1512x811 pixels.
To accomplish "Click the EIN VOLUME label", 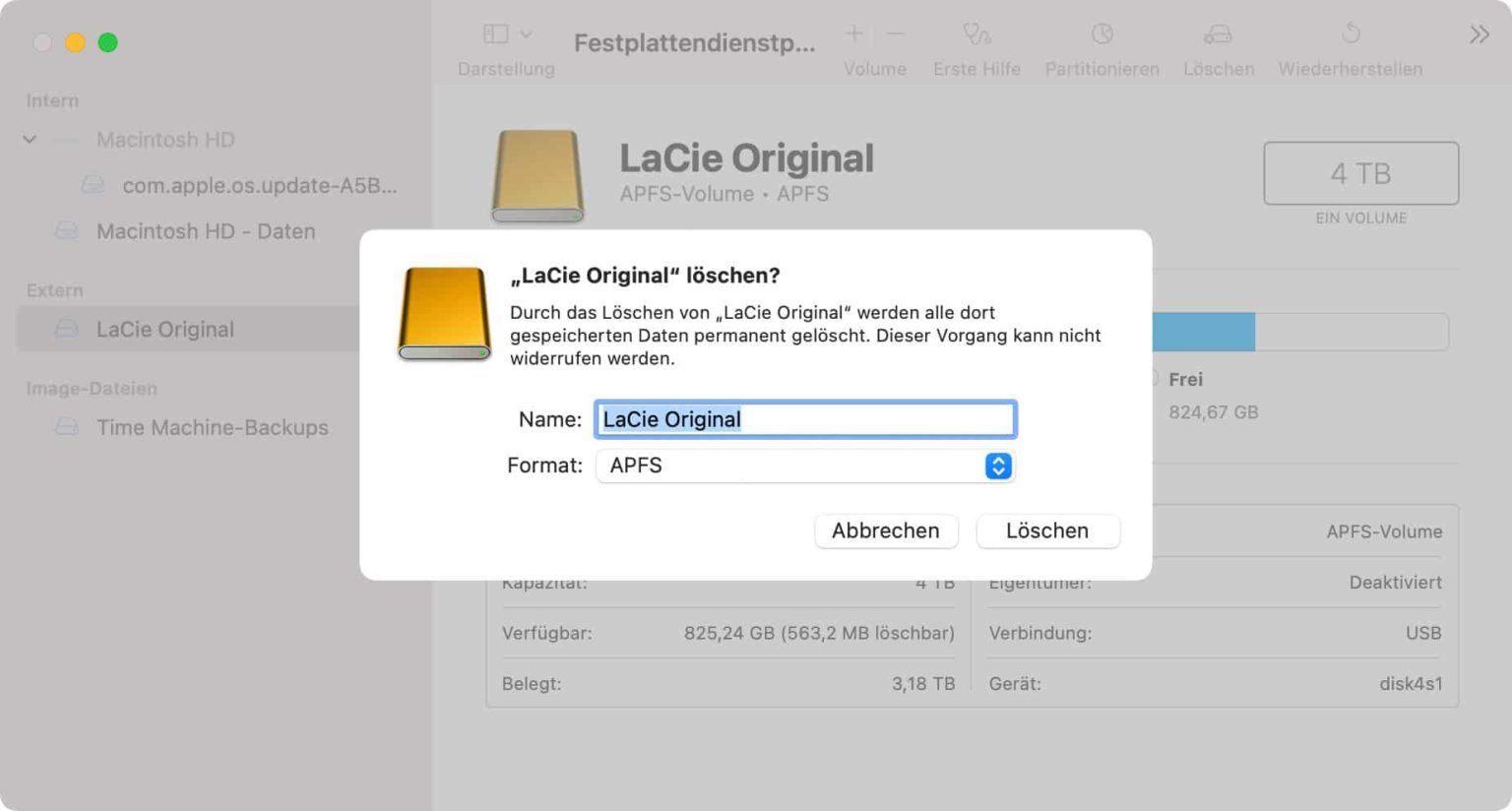I will [x=1361, y=218].
